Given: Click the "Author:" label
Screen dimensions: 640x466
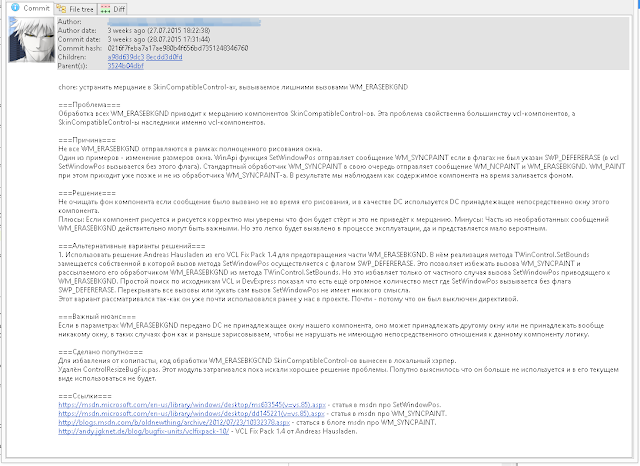Looking at the screenshot, I should [69, 22].
